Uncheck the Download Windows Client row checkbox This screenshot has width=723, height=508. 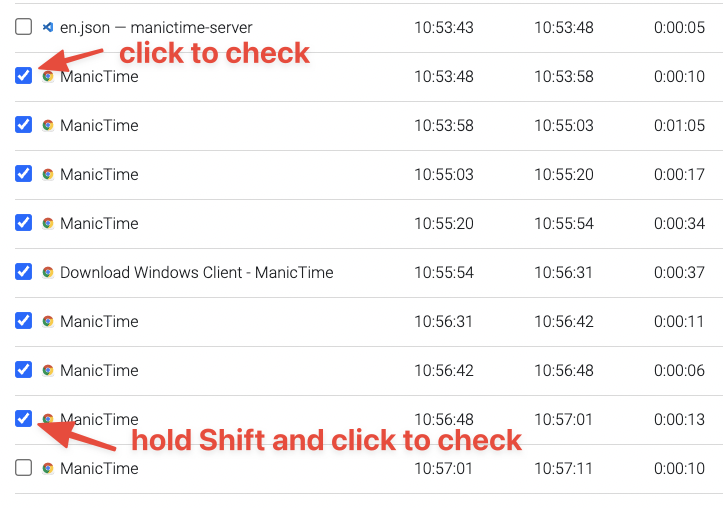[x=24, y=272]
